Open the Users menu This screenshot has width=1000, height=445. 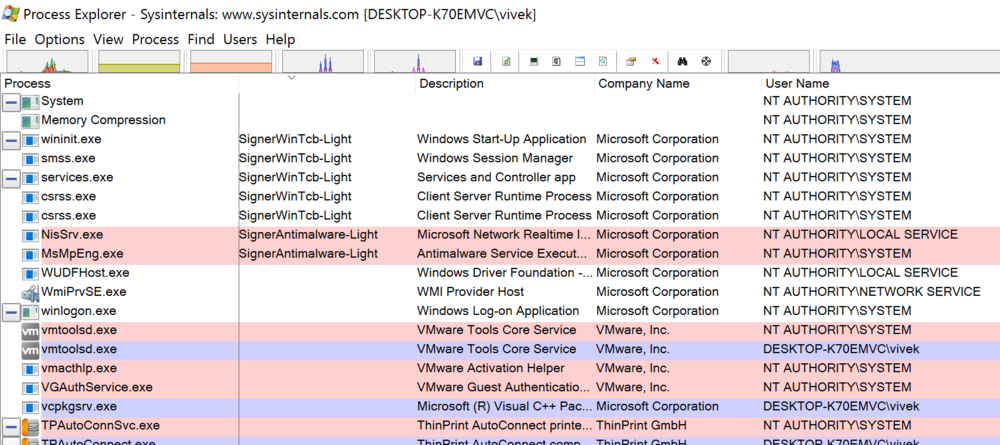240,39
